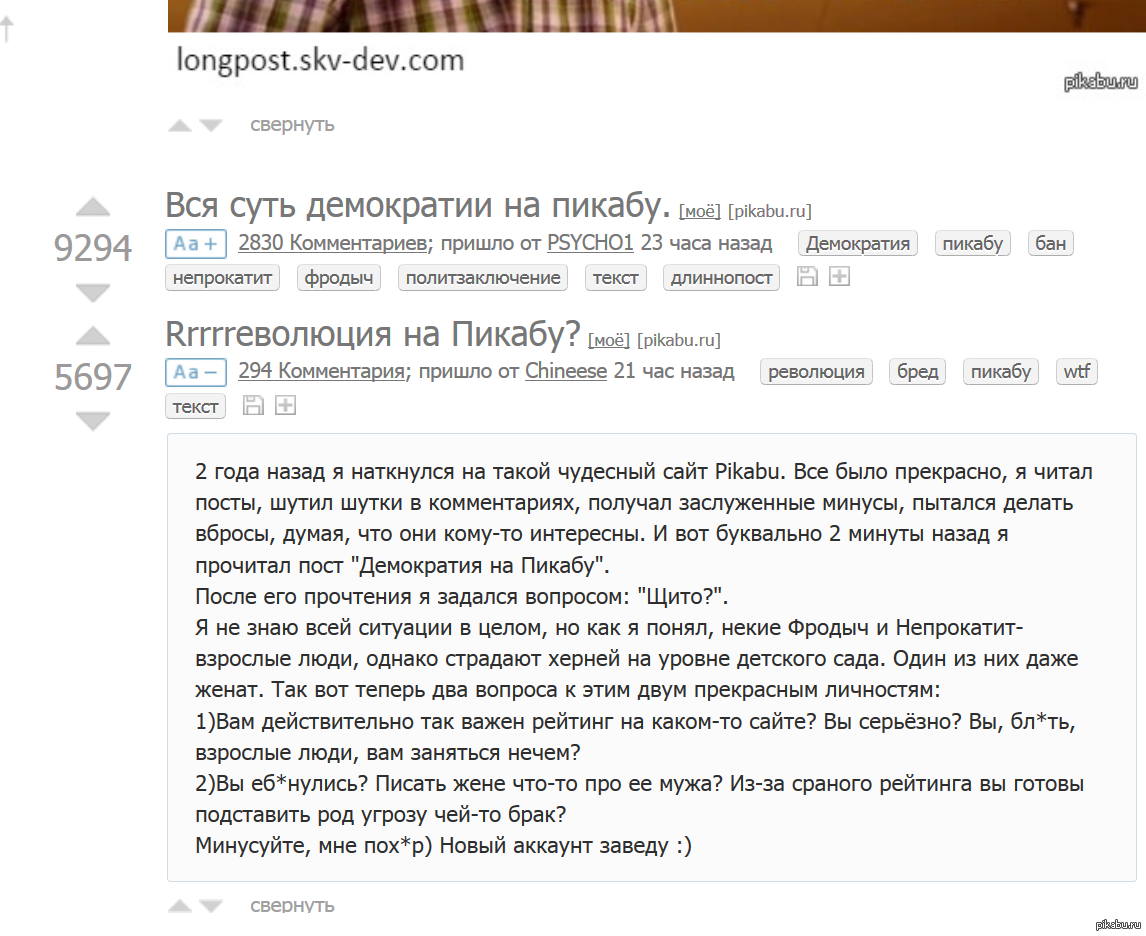Upvote the Rrrrреволюция на Пикабу post
Image resolution: width=1146 pixels, height=936 pixels.
point(93,336)
